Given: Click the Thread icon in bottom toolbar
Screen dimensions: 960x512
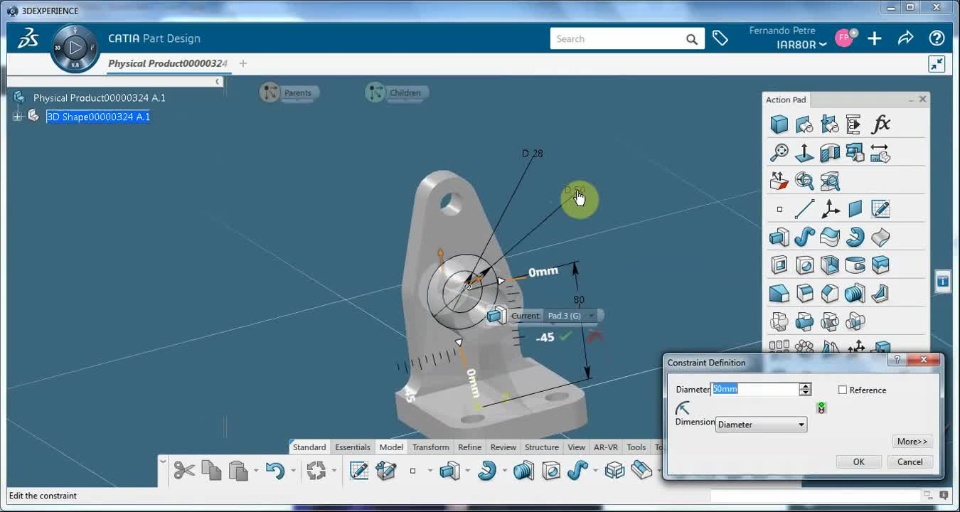Looking at the screenshot, I should (x=523, y=470).
